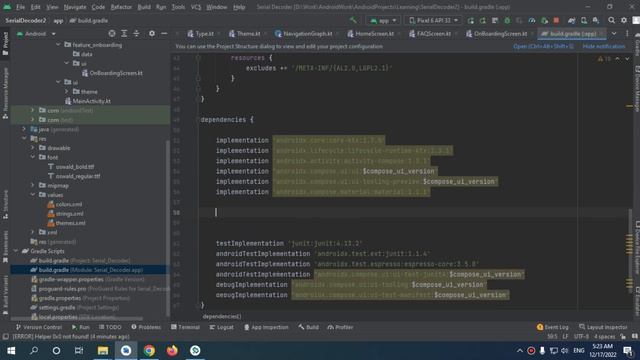640x360 pixels.
Task: Click the 4 spaces indent status entry
Action: coord(604,337)
